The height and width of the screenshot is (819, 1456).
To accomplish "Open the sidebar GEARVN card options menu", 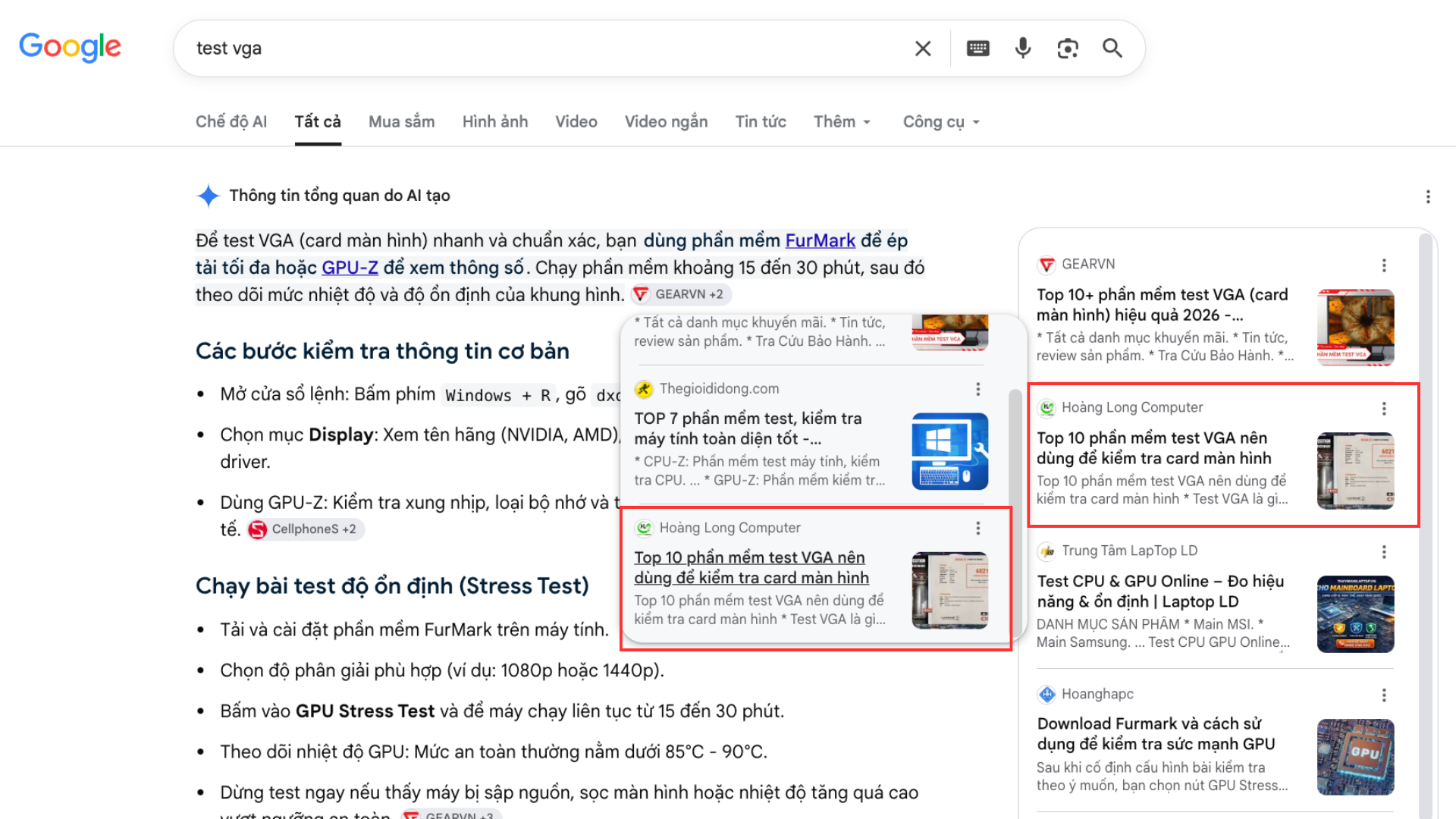I will tap(1384, 265).
